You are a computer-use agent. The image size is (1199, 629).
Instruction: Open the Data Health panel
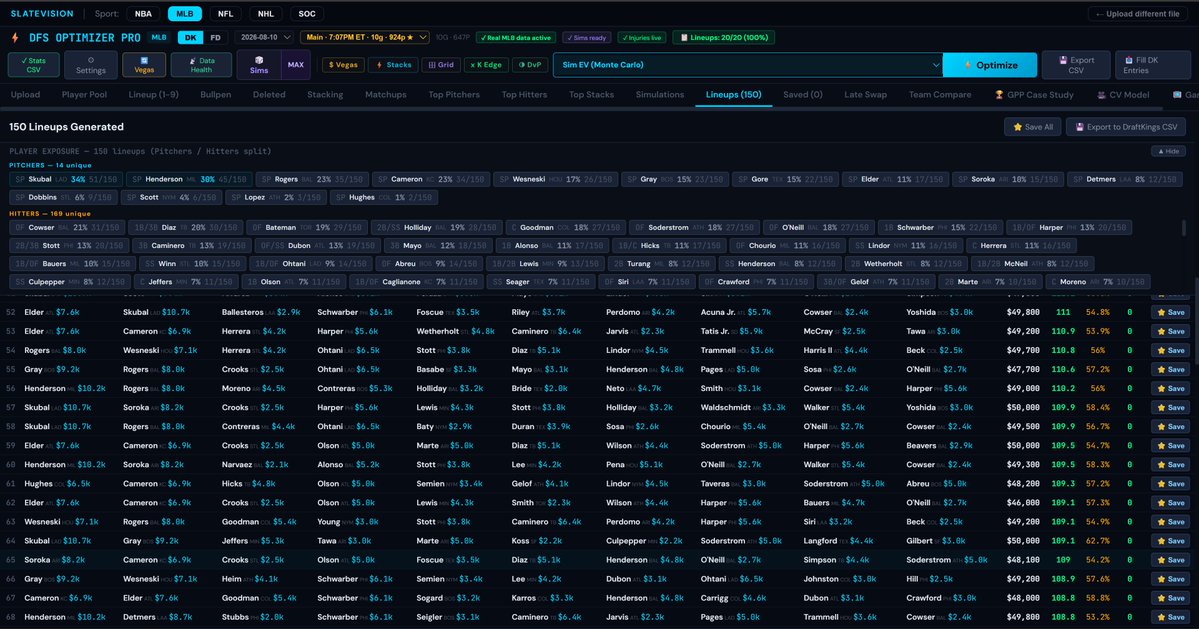click(x=201, y=65)
